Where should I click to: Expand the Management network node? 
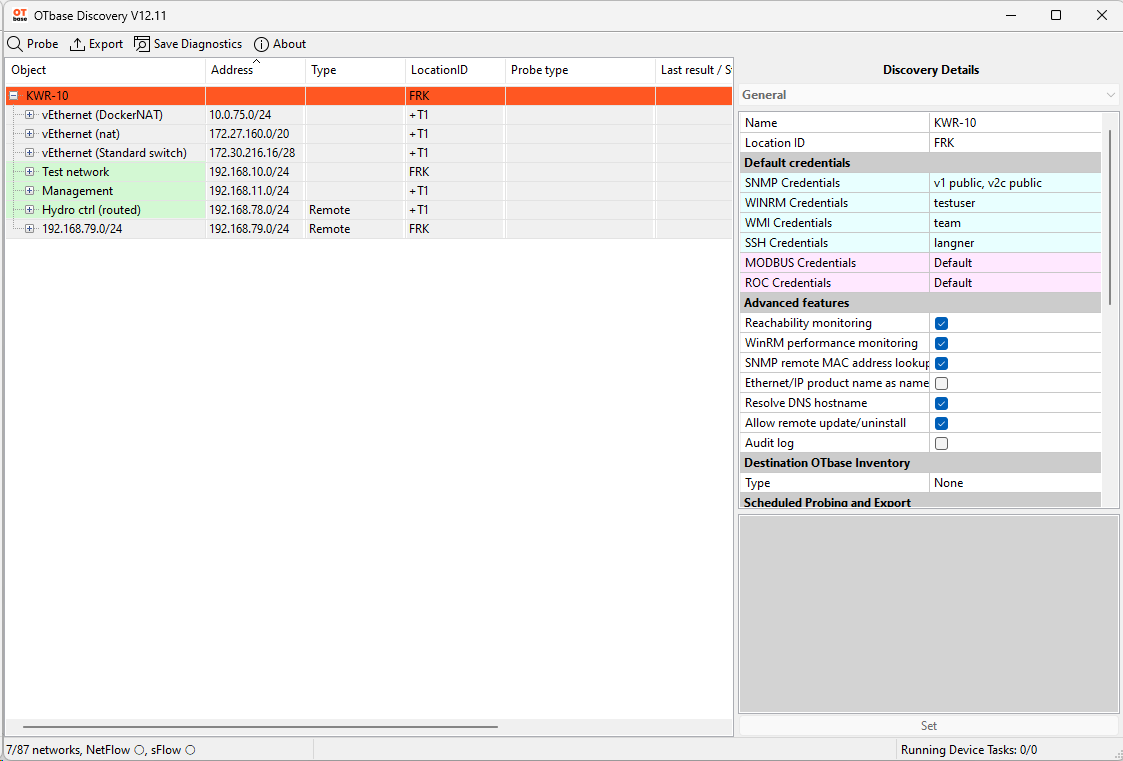(x=29, y=190)
